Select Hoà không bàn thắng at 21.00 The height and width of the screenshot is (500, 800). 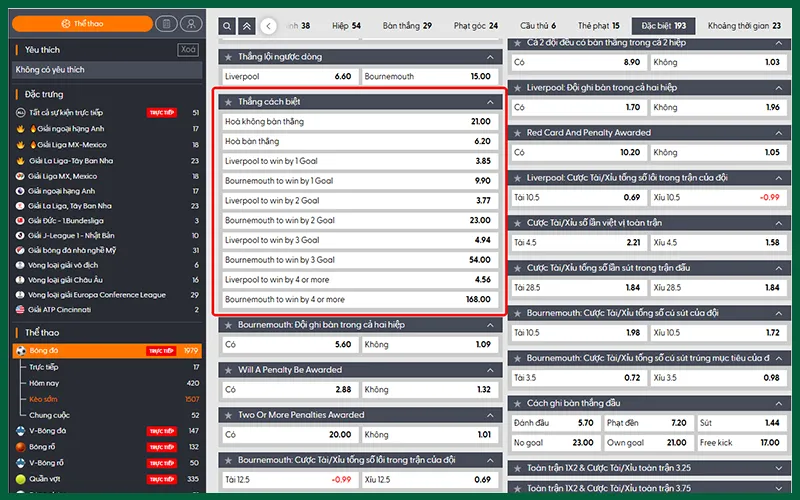[x=360, y=121]
